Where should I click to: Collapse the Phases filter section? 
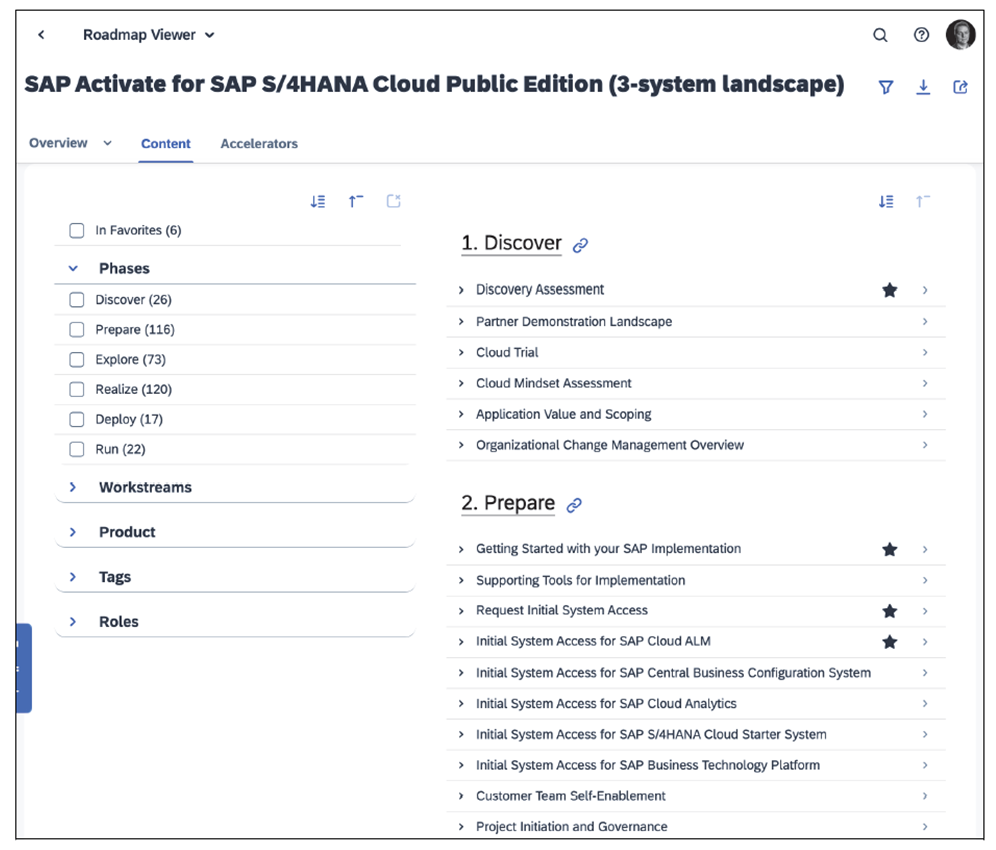73,269
